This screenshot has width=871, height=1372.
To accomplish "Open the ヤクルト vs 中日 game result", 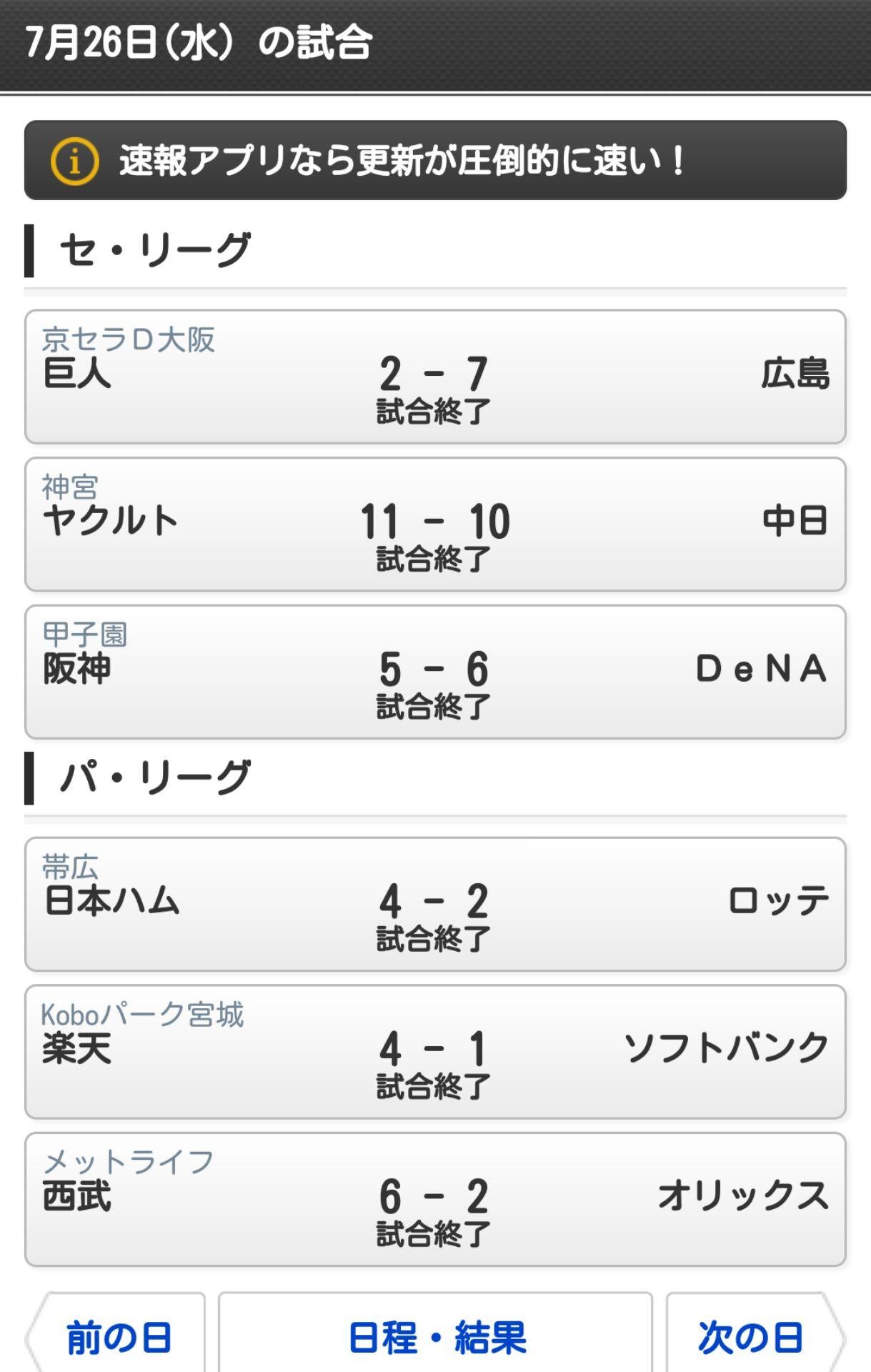I will [x=435, y=525].
